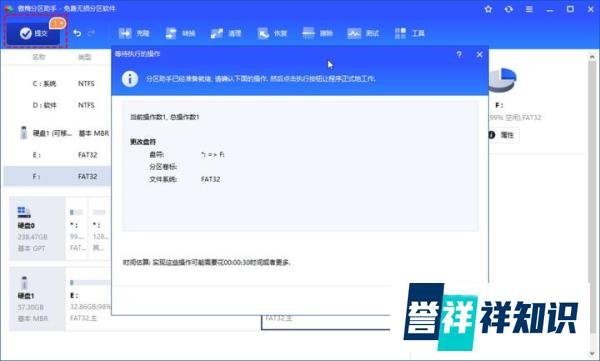Select the 硬盘0 238.47GB disk block

coord(37,229)
